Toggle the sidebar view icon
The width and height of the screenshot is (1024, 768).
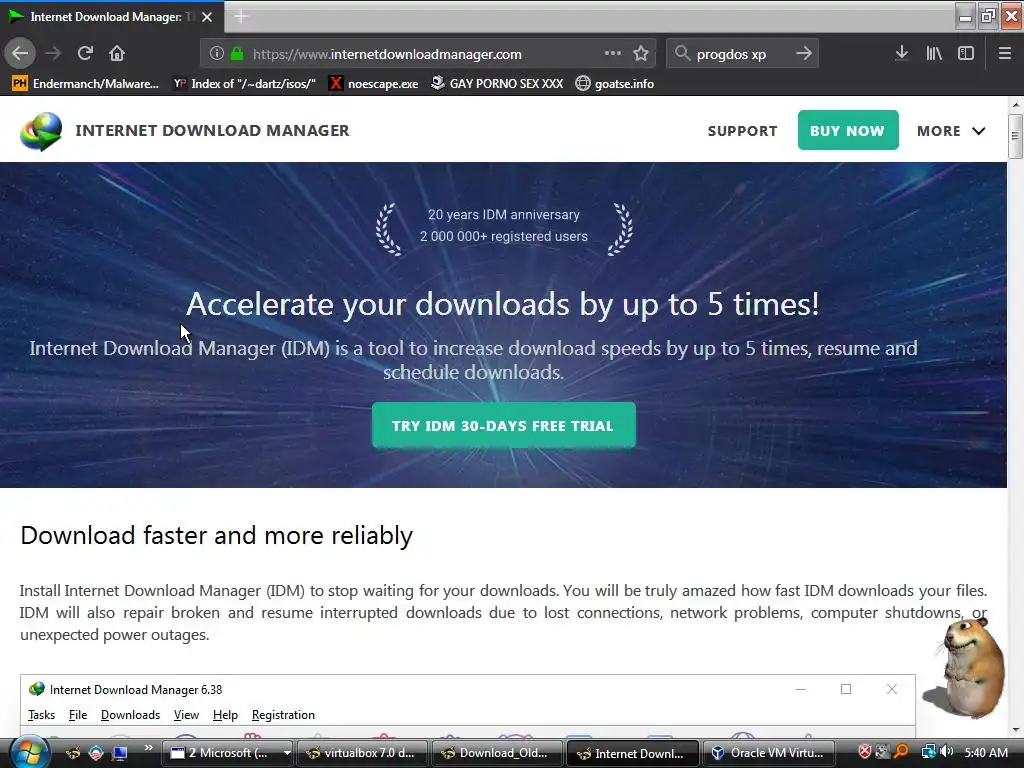pos(966,54)
